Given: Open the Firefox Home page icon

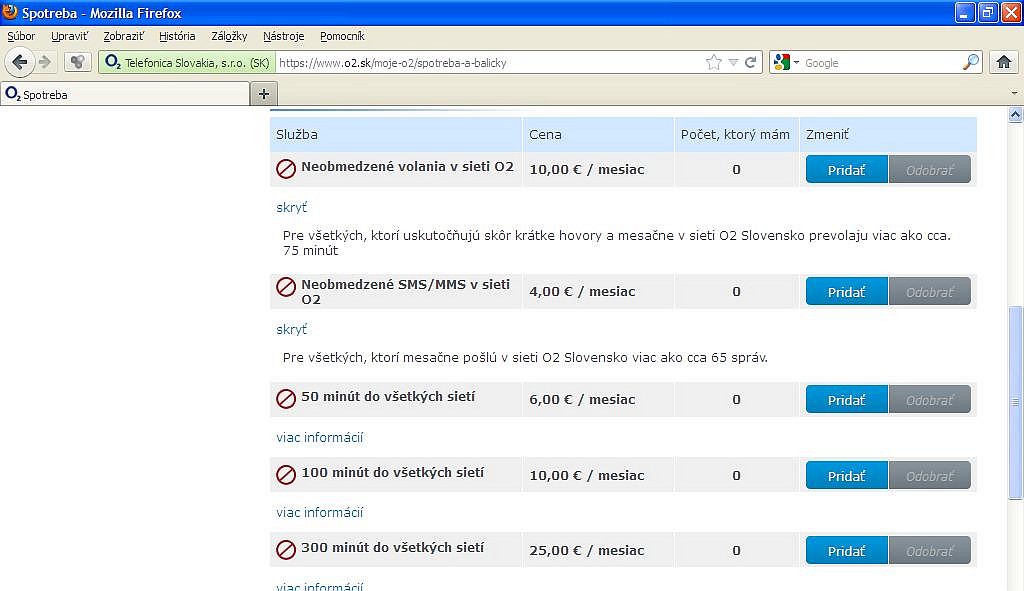Looking at the screenshot, I should click(1004, 62).
